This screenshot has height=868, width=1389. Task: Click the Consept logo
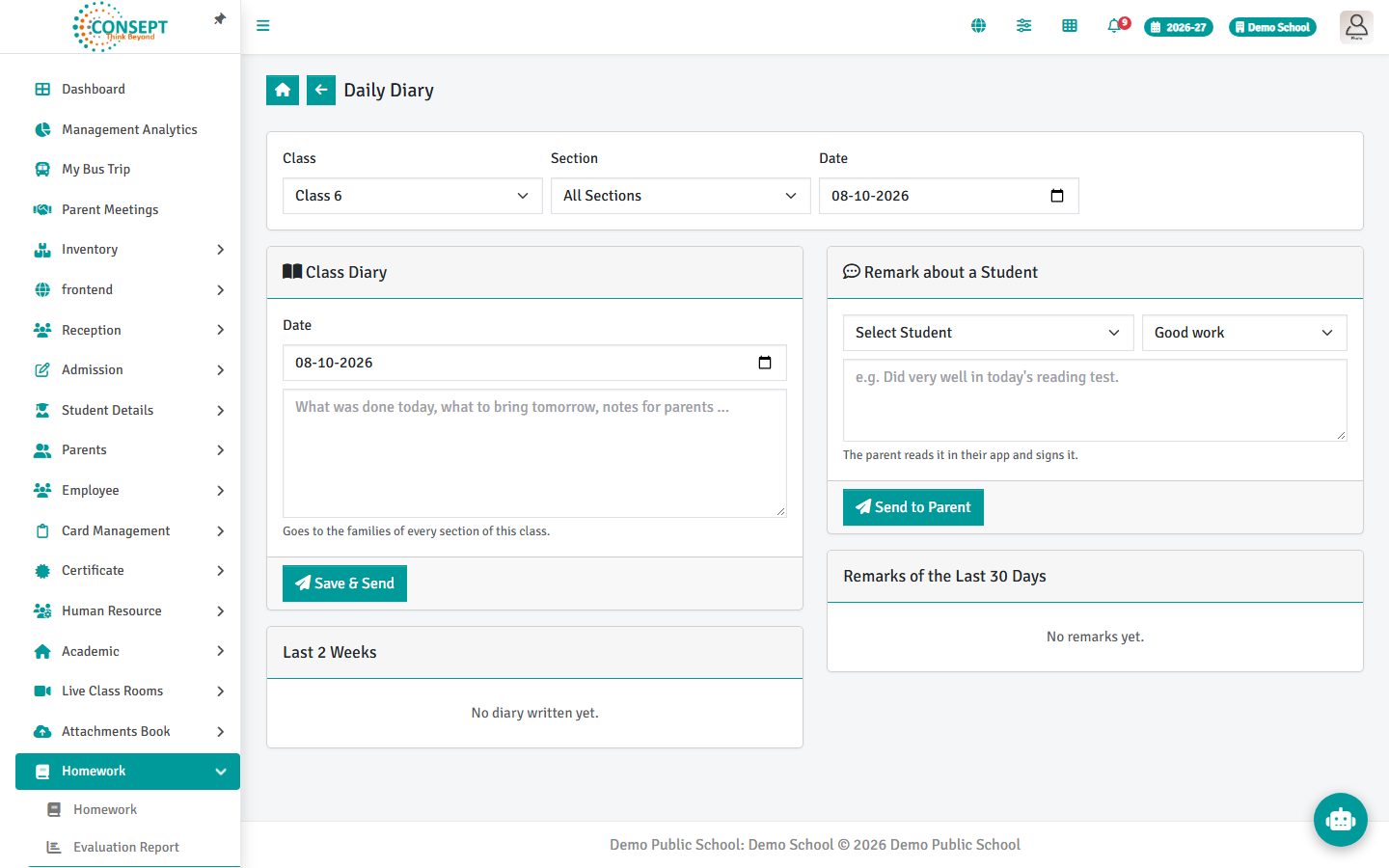(x=121, y=26)
